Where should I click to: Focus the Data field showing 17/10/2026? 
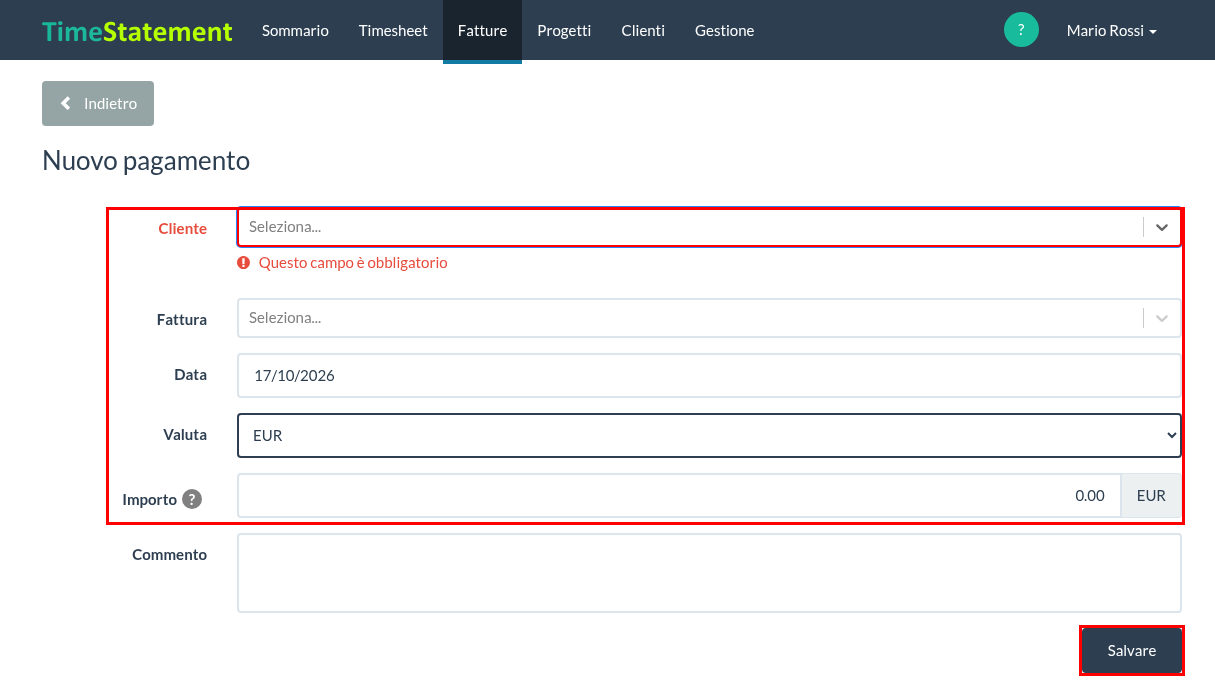tap(709, 376)
